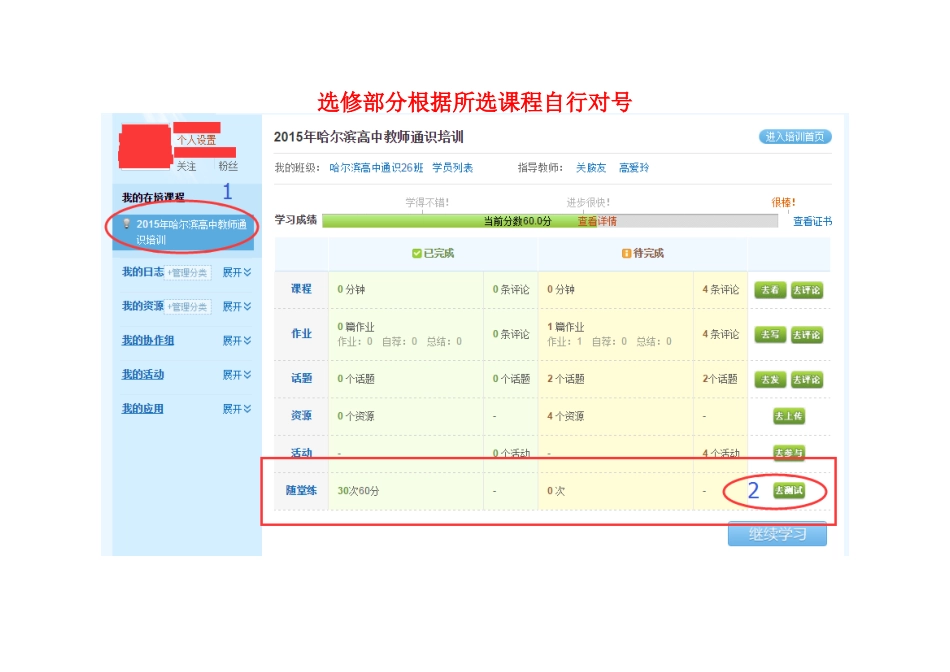950x672 pixels.
Task: Click 关注 under profile
Action: pyautogui.click(x=186, y=167)
